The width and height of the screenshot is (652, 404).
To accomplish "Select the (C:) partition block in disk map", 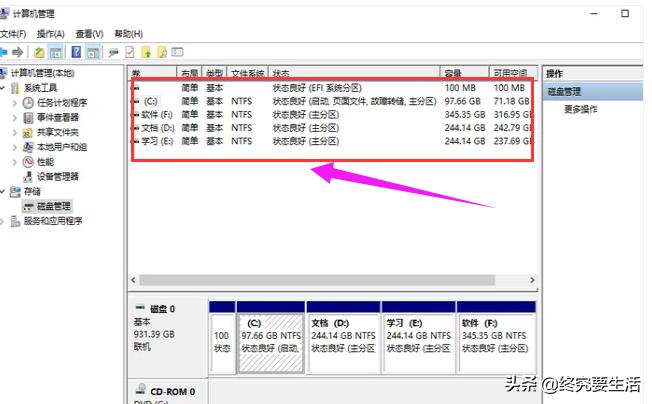I will click(271, 337).
